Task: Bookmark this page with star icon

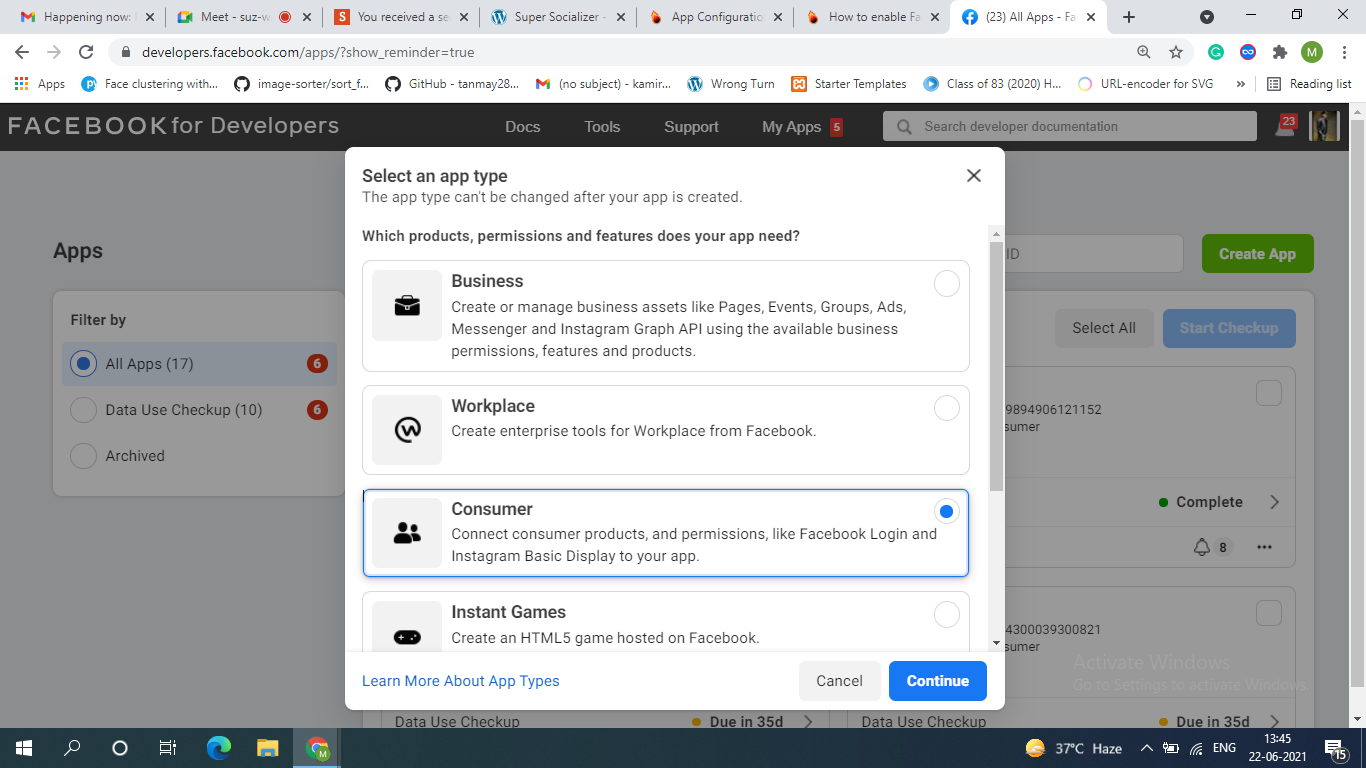Action: [1176, 52]
